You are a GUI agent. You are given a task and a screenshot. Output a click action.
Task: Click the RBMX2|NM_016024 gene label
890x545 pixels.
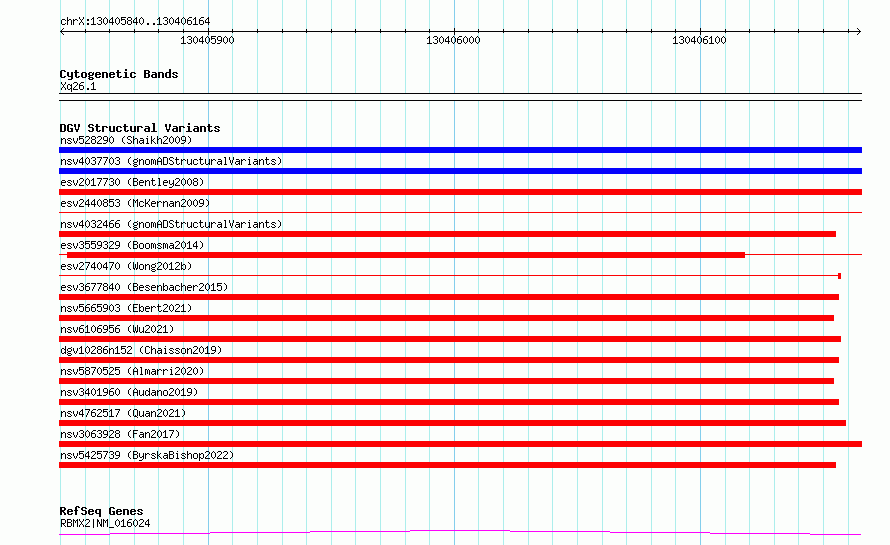pos(105,523)
